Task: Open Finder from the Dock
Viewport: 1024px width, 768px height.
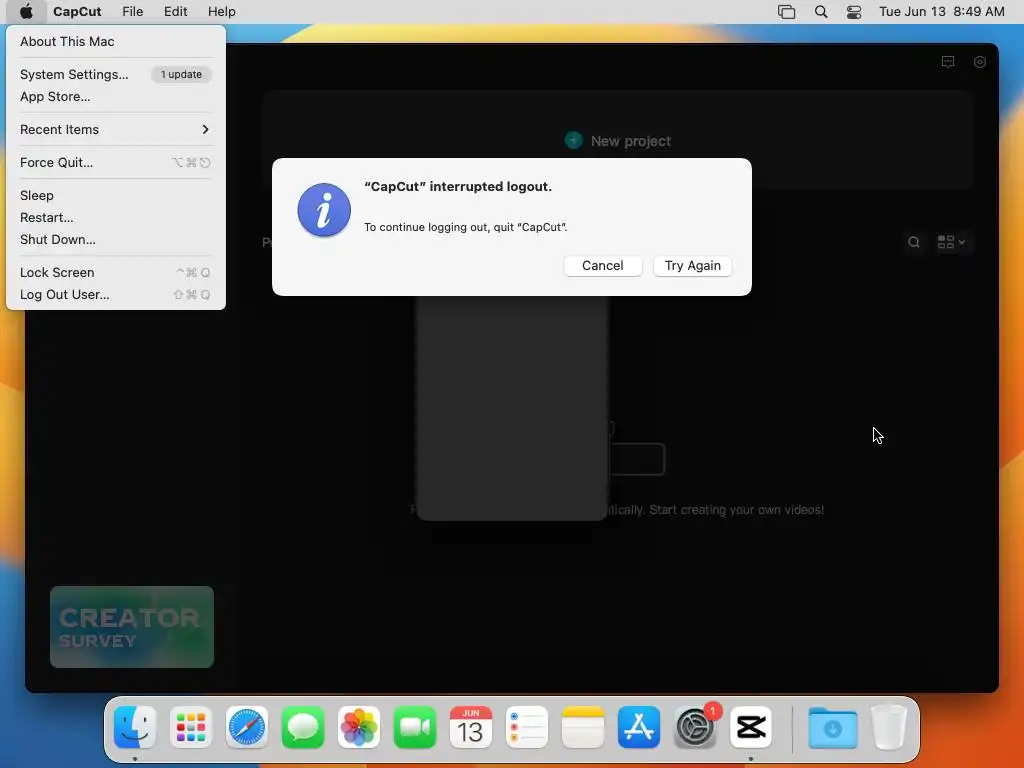Action: pos(135,728)
